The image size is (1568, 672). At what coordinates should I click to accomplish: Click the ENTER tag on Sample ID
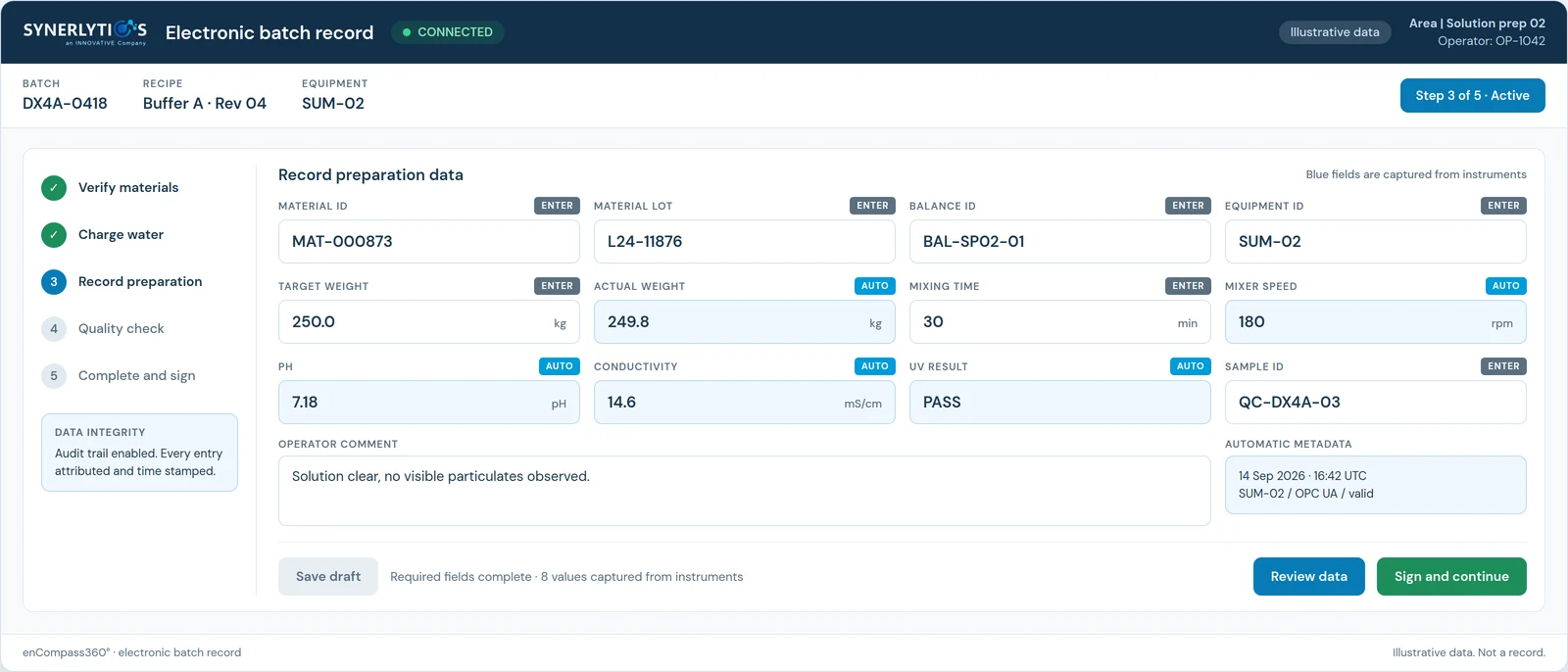pyautogui.click(x=1503, y=366)
